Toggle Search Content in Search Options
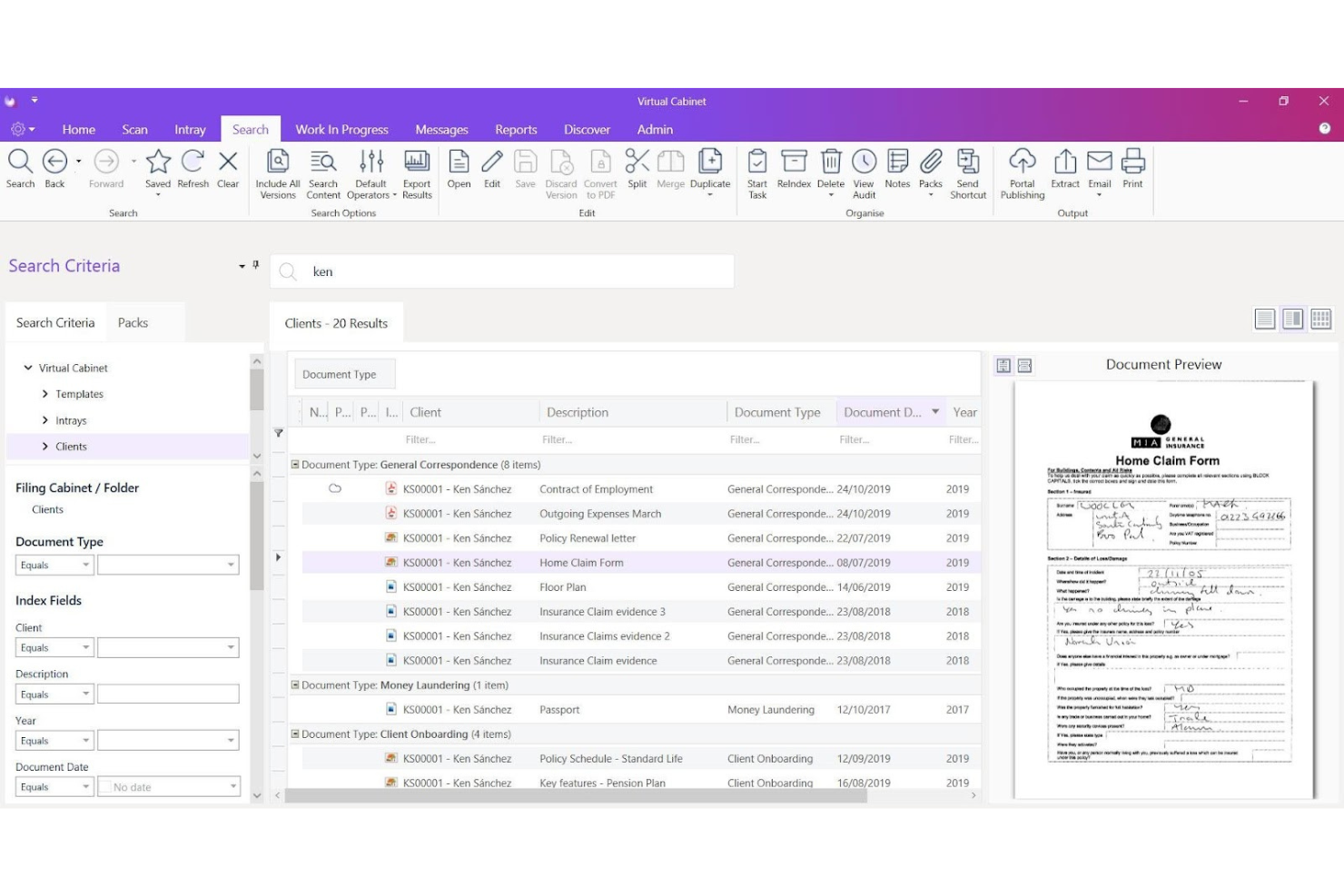1344x896 pixels. point(323,172)
